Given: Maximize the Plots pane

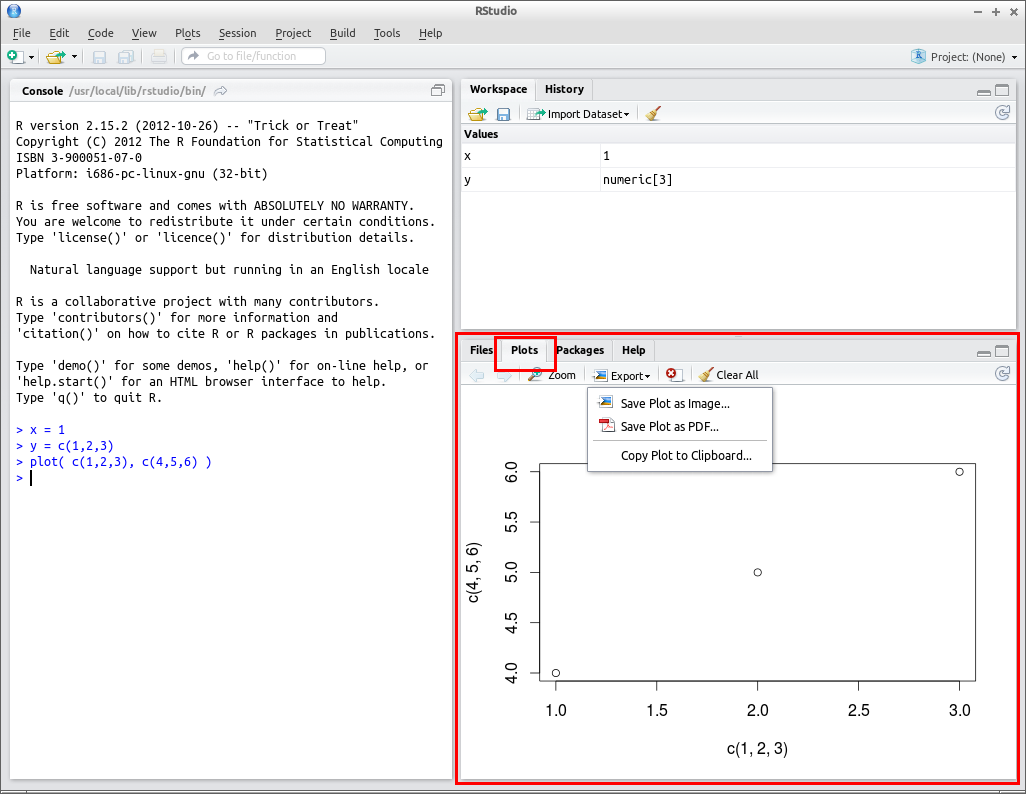Looking at the screenshot, I should (1002, 352).
